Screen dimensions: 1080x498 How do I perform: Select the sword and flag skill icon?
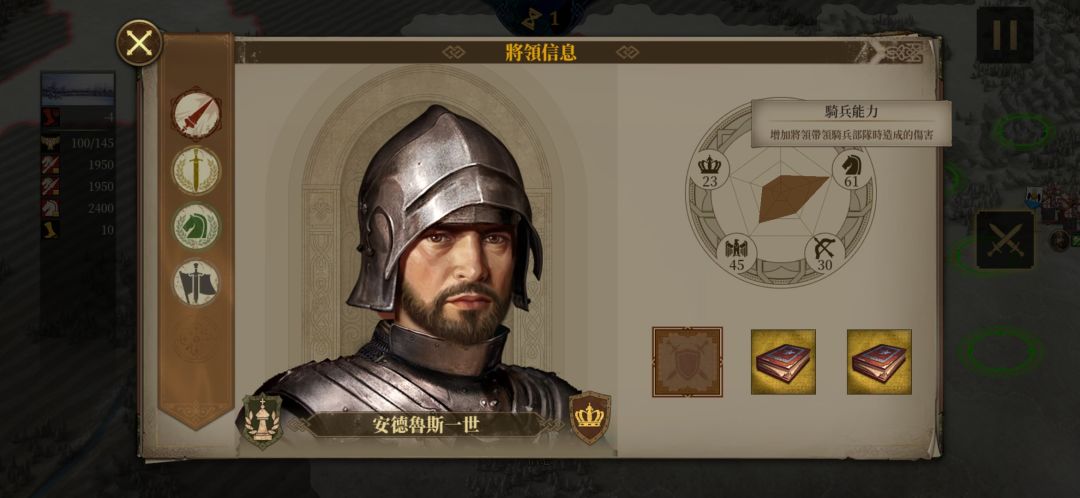(196, 283)
